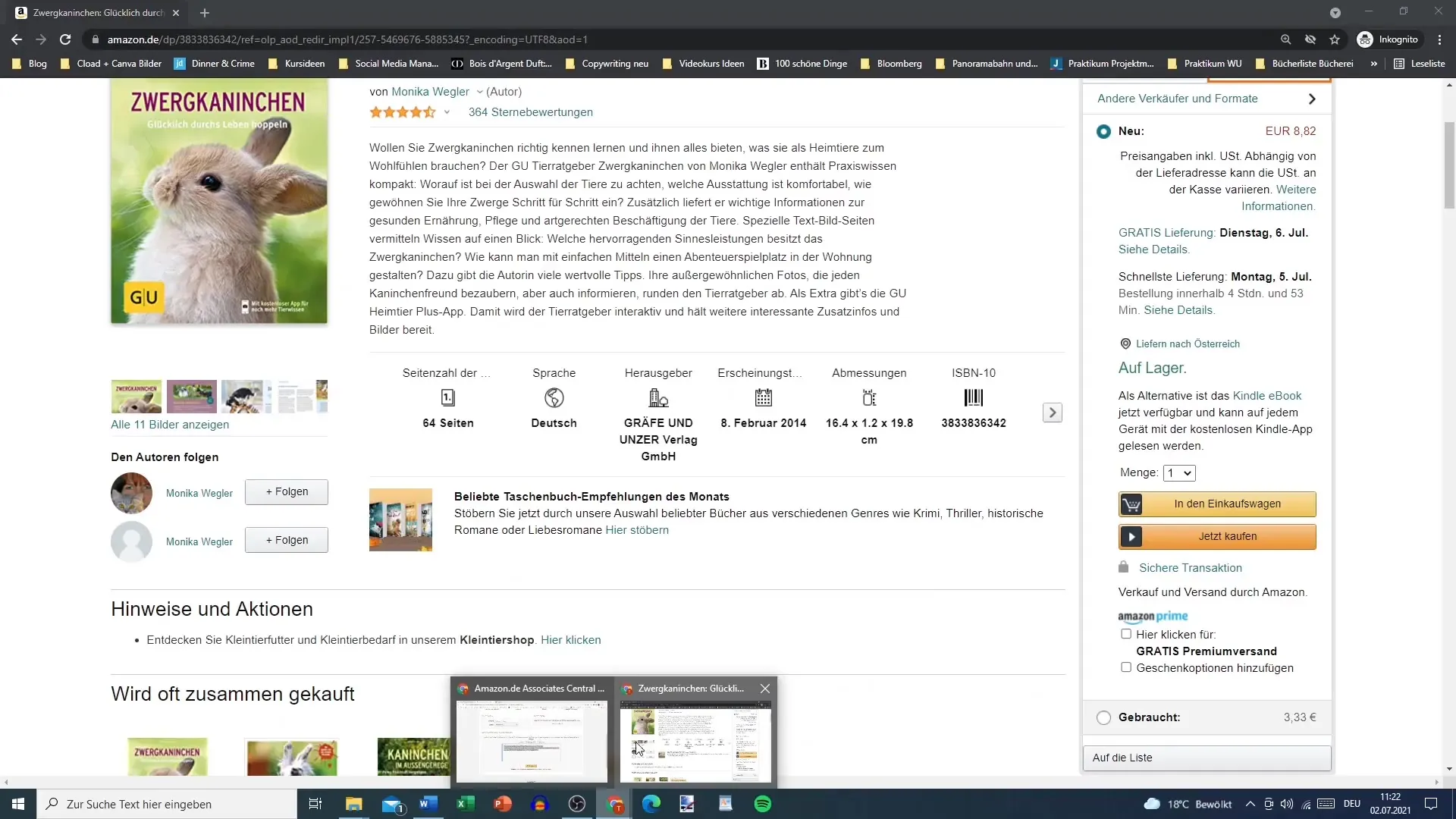Bookmark this page with star icon

point(1335,39)
